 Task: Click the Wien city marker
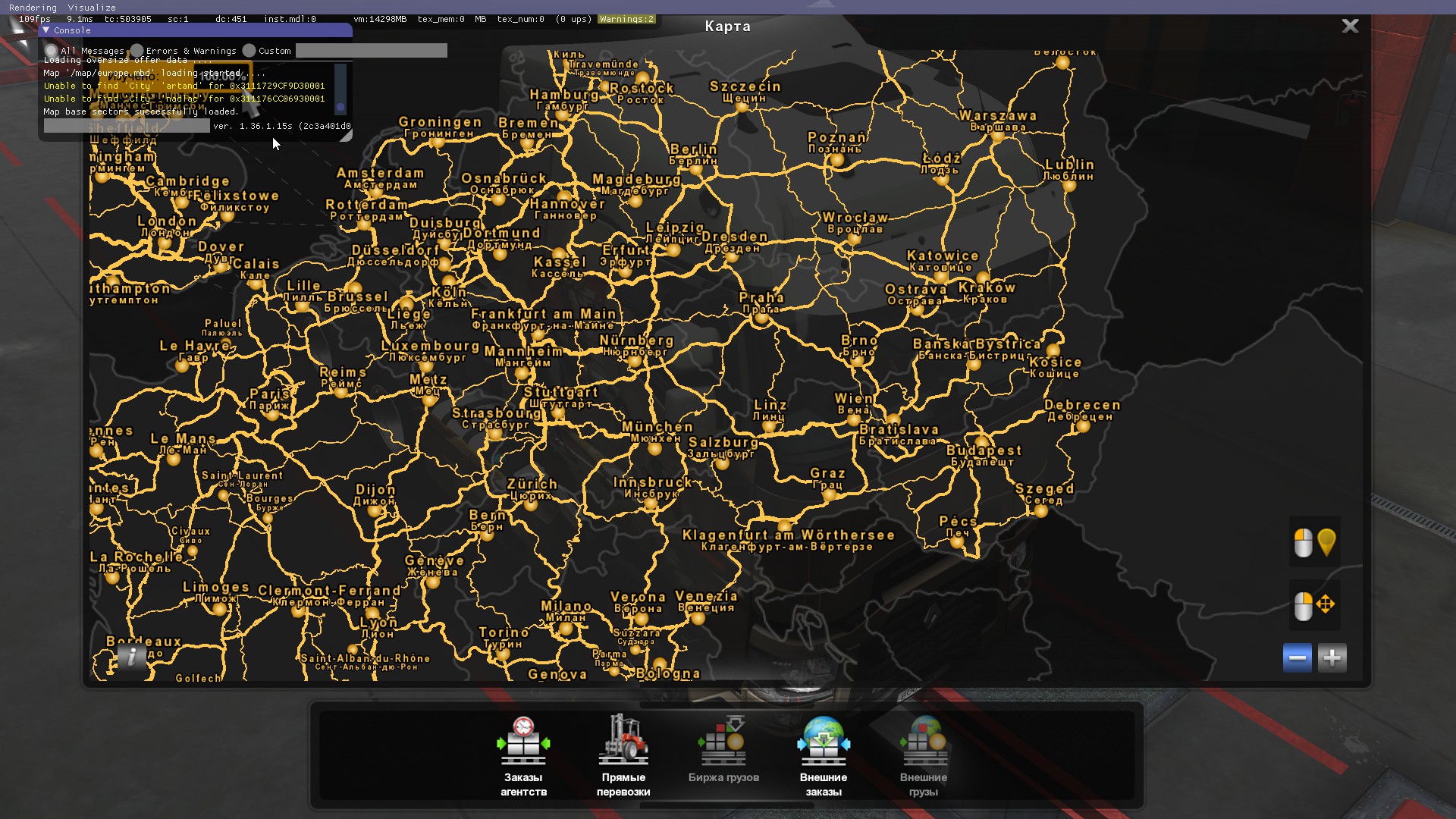[x=854, y=419]
